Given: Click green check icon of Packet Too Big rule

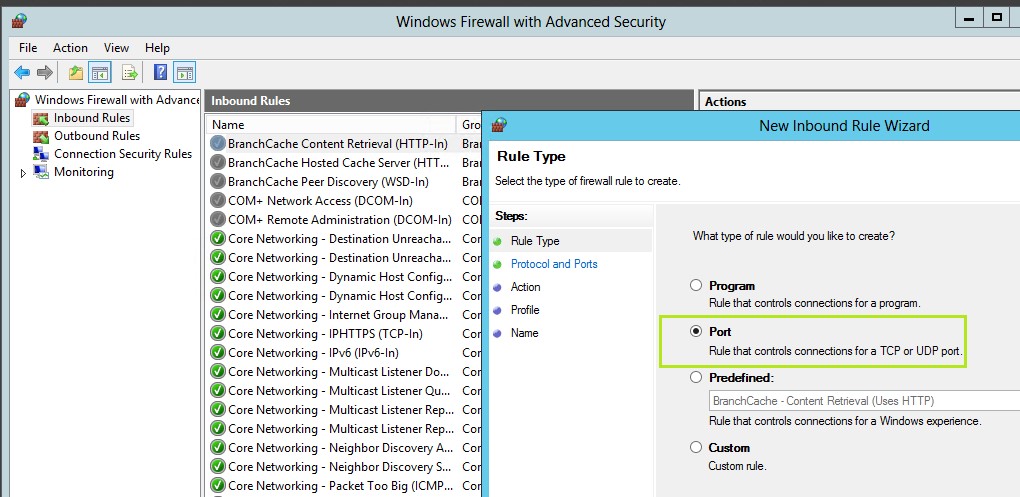Looking at the screenshot, I should tap(218, 486).
